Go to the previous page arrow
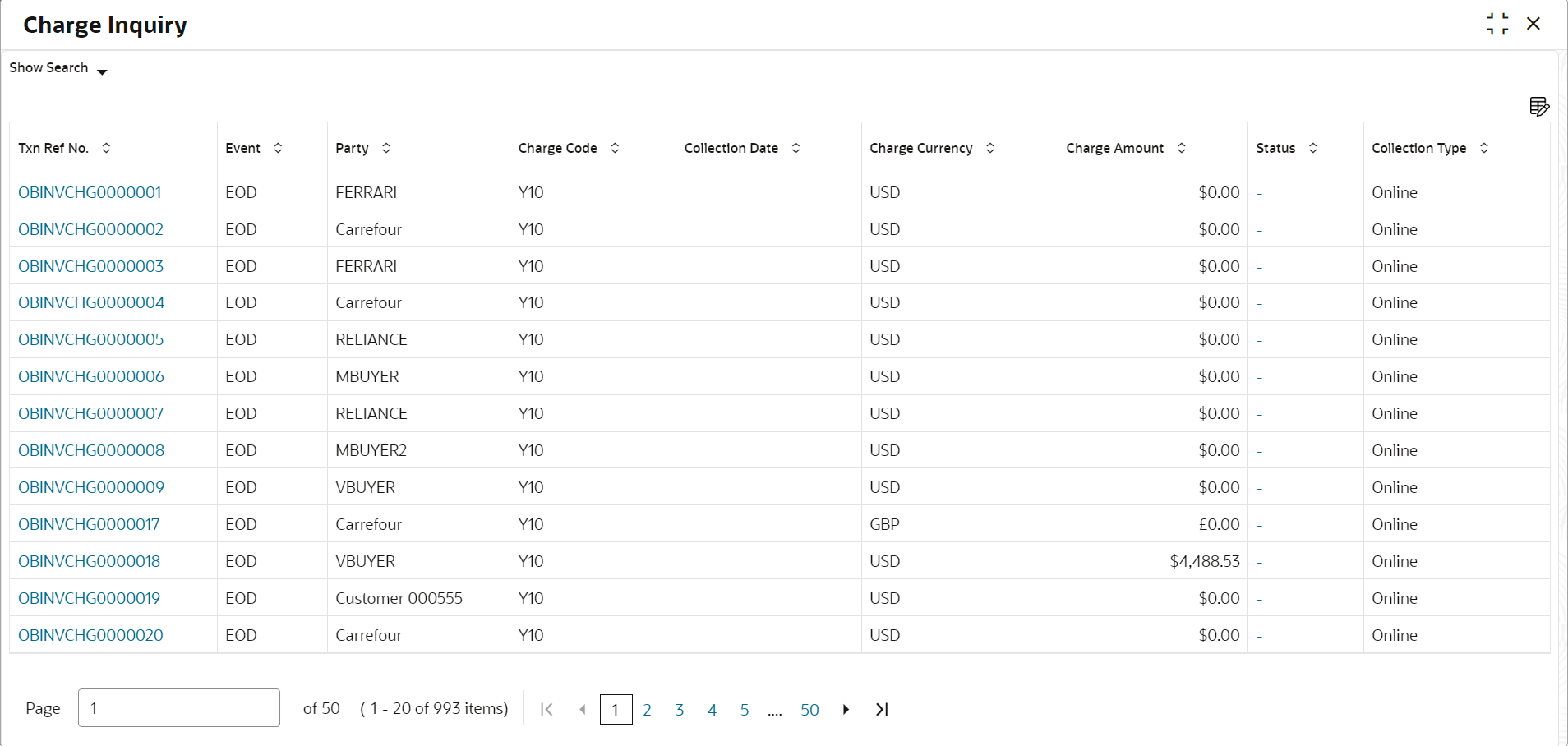The height and width of the screenshot is (746, 1568). point(583,709)
